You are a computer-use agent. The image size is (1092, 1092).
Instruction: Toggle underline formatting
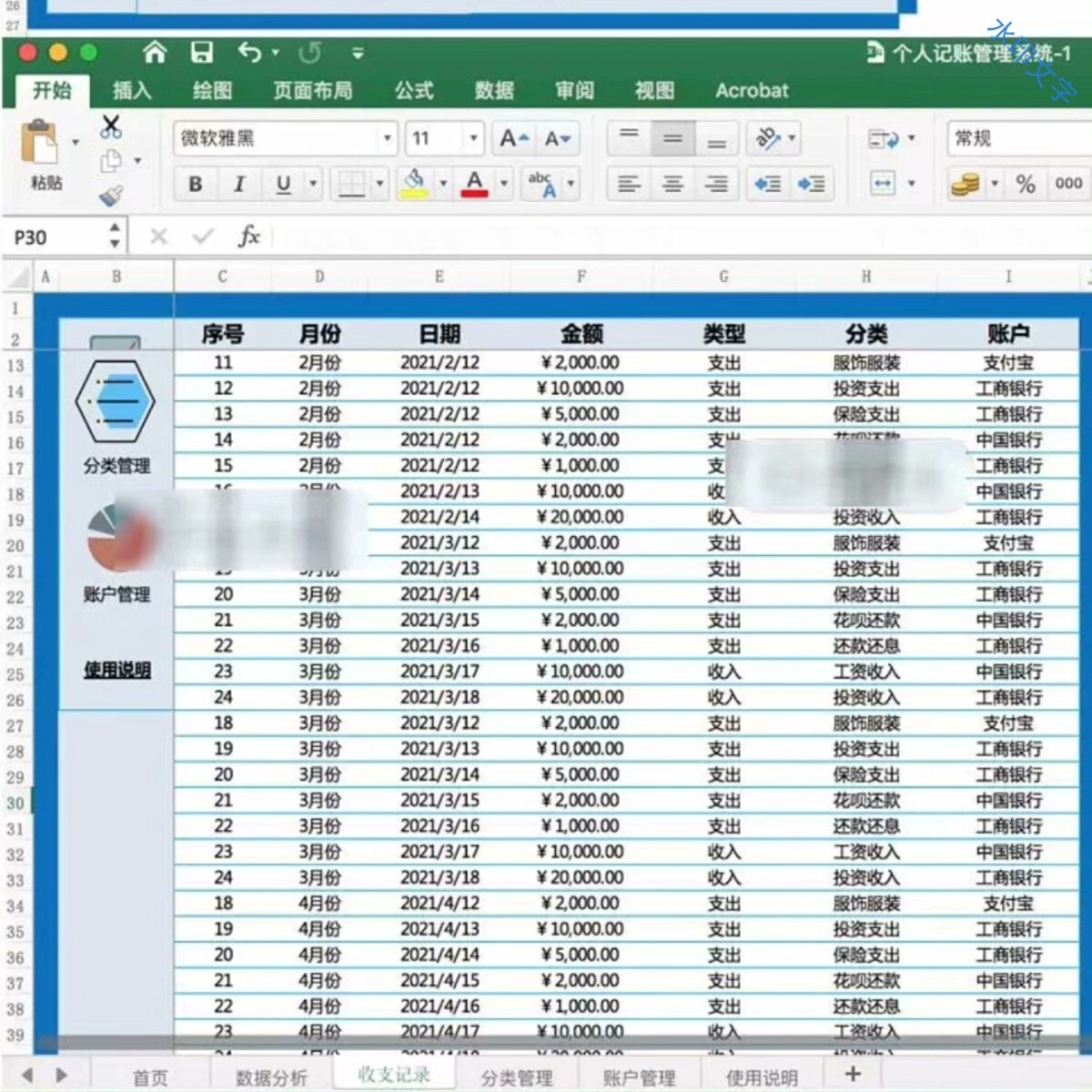pos(283,185)
